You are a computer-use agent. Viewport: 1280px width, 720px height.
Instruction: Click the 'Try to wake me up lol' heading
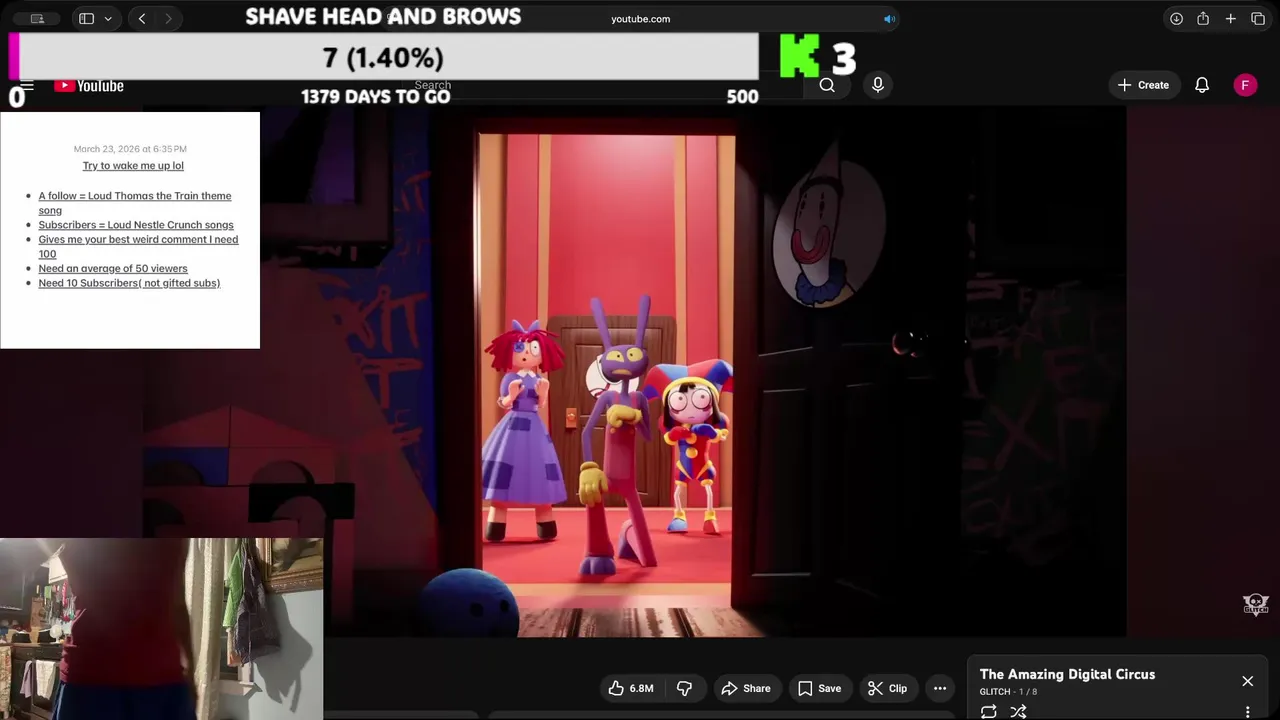pos(133,166)
